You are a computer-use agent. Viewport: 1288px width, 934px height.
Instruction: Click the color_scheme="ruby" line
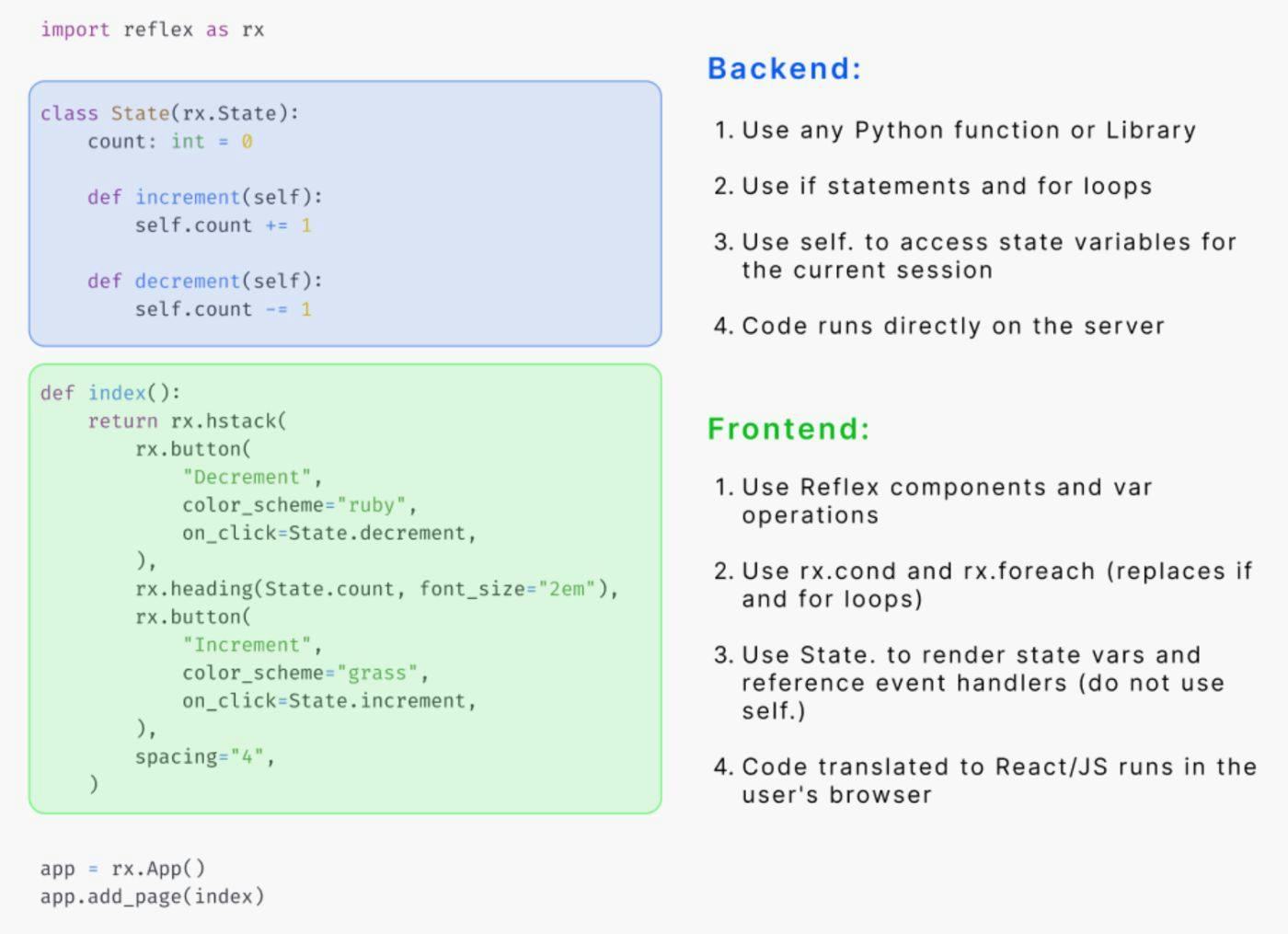tap(299, 505)
